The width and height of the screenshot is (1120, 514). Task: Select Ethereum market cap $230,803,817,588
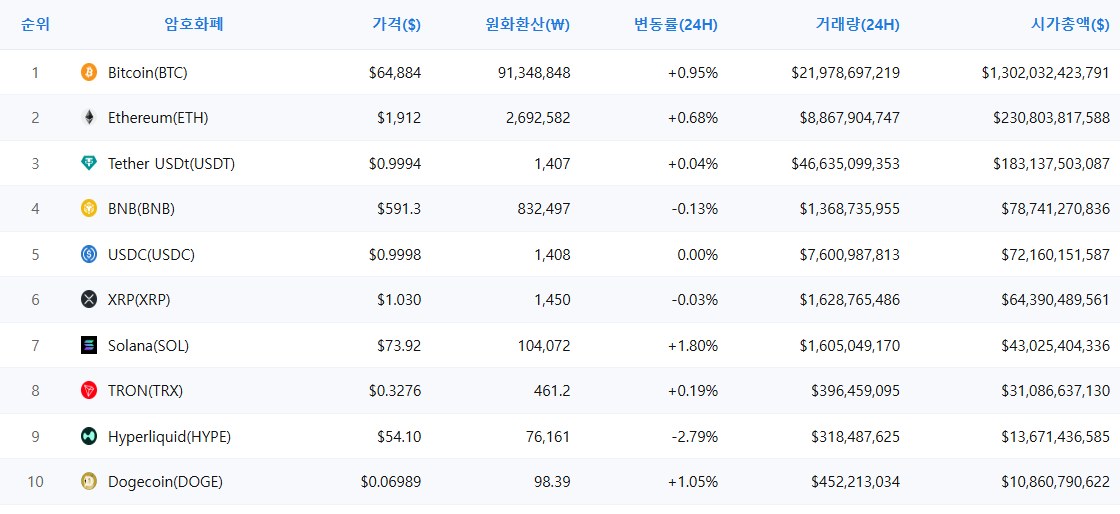[1051, 118]
